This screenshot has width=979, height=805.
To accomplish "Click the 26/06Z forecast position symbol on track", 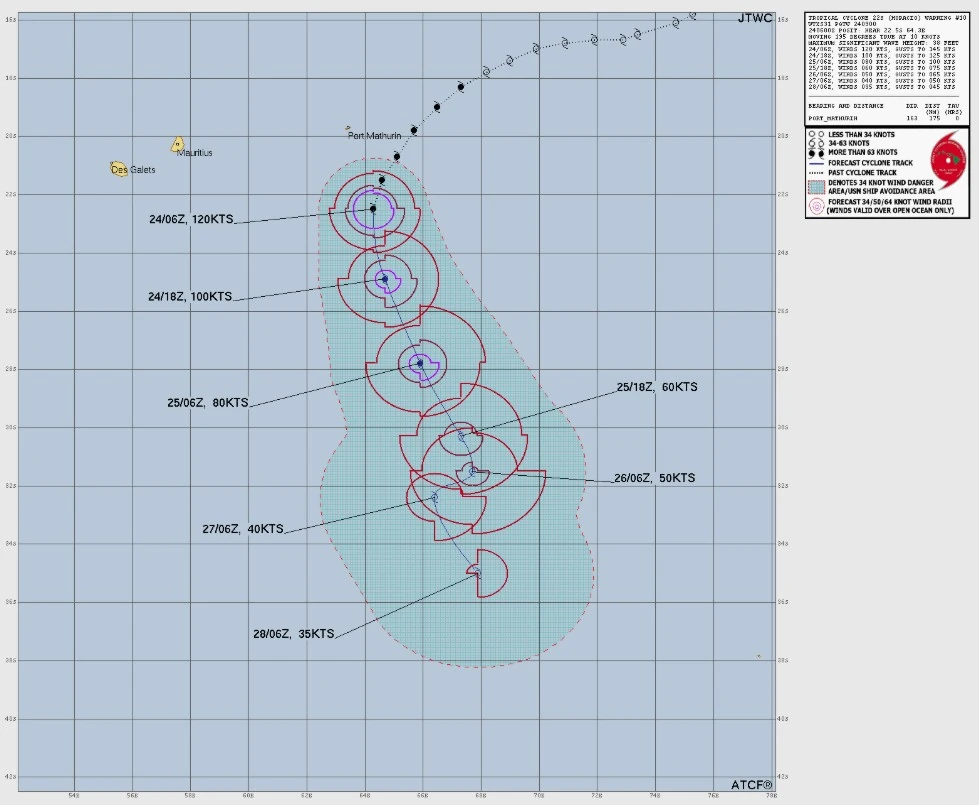I will coord(473,471).
